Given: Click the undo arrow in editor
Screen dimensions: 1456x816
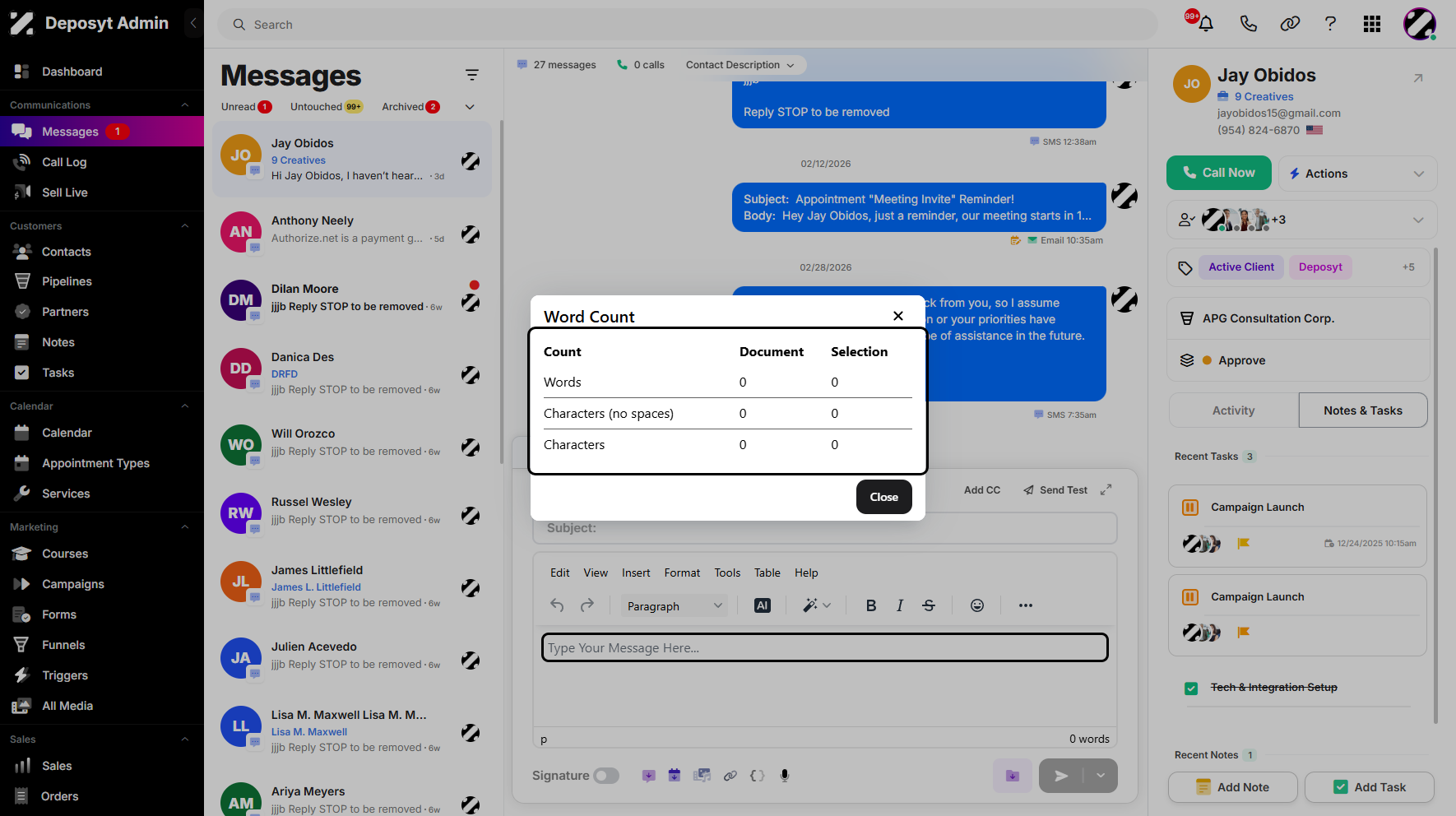Looking at the screenshot, I should [x=557, y=605].
